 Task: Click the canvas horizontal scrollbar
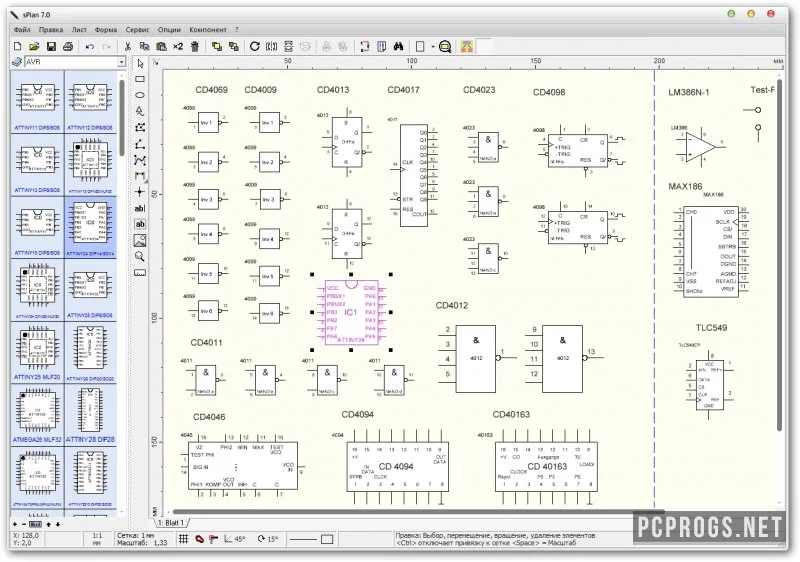(418, 512)
